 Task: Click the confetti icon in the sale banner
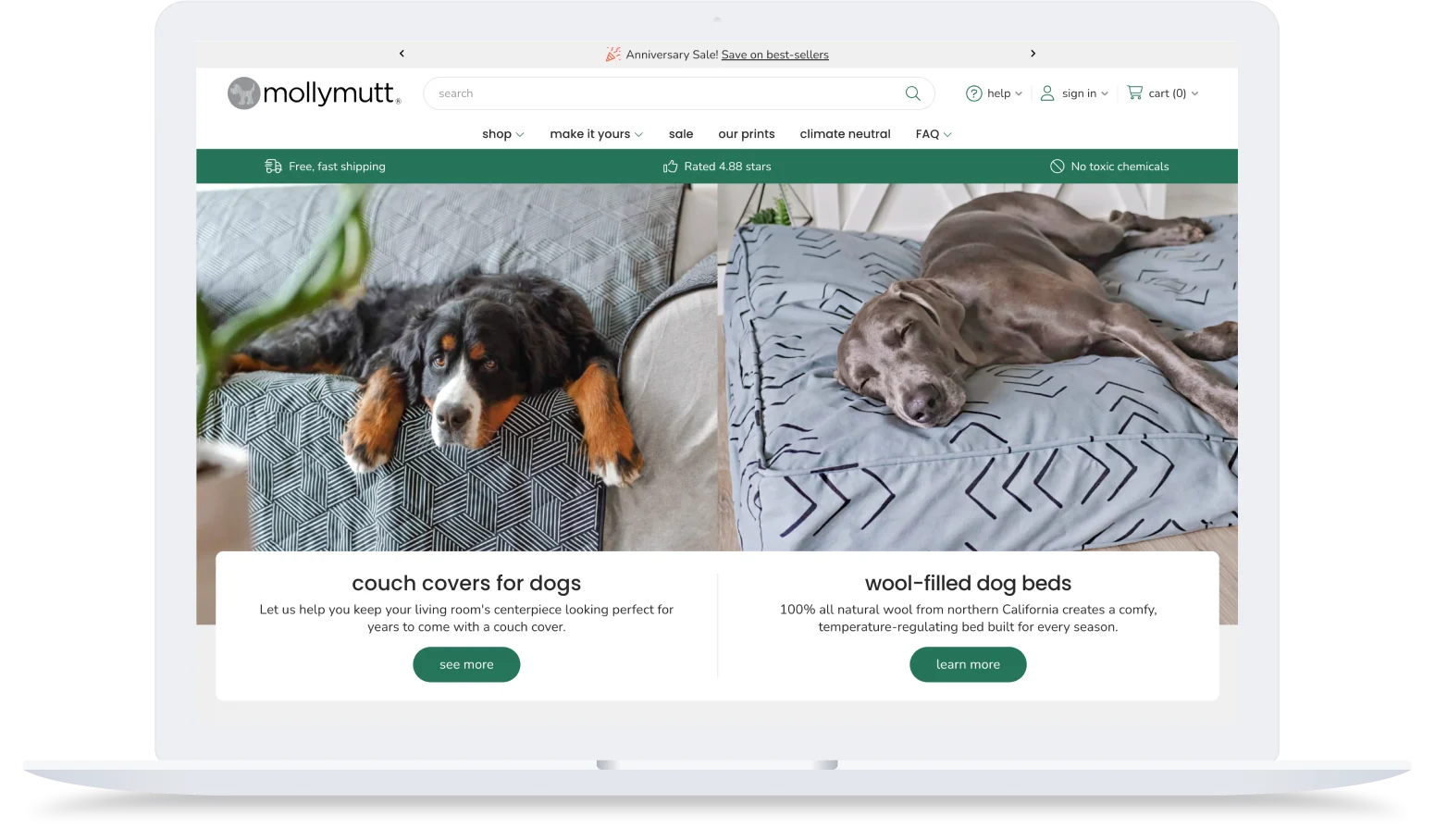[x=612, y=54]
